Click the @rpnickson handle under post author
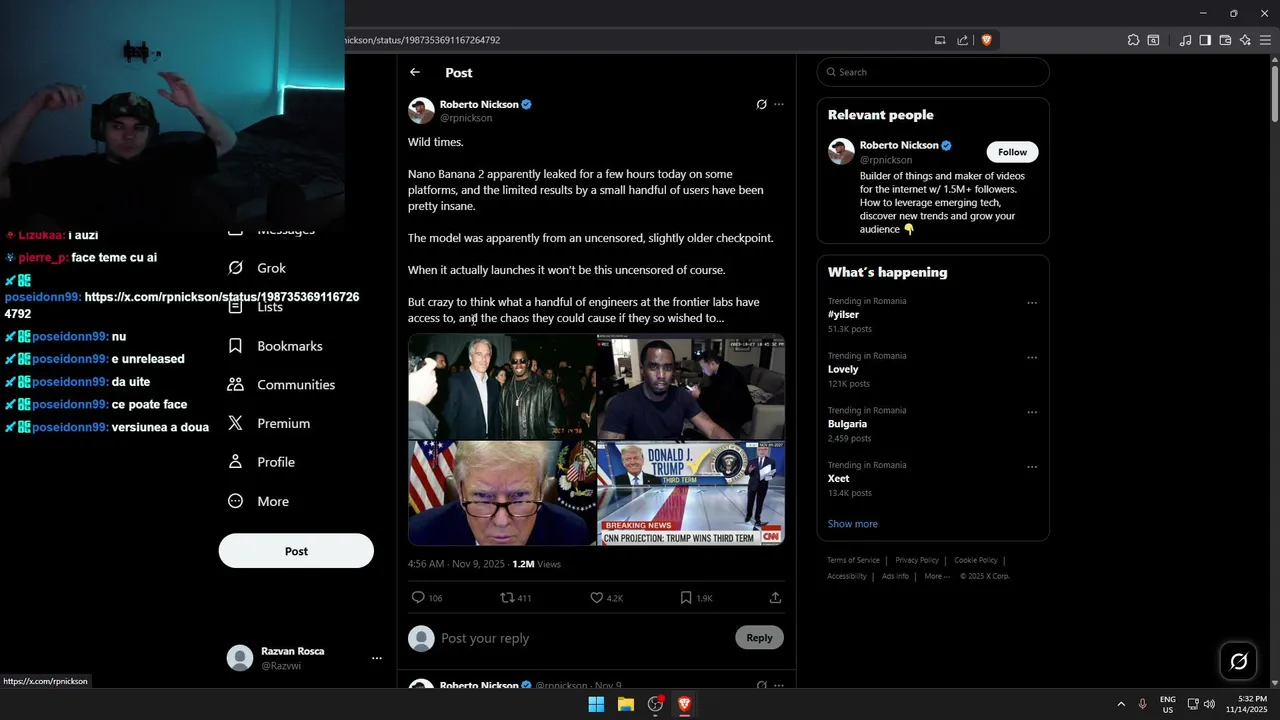This screenshot has width=1280, height=720. [x=466, y=118]
